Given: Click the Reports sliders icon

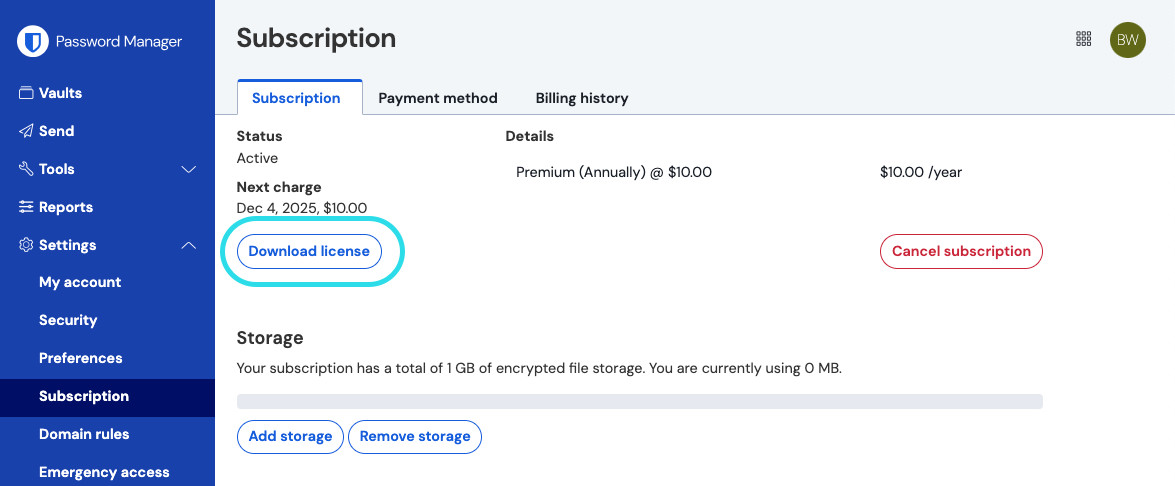Looking at the screenshot, I should click(x=26, y=207).
